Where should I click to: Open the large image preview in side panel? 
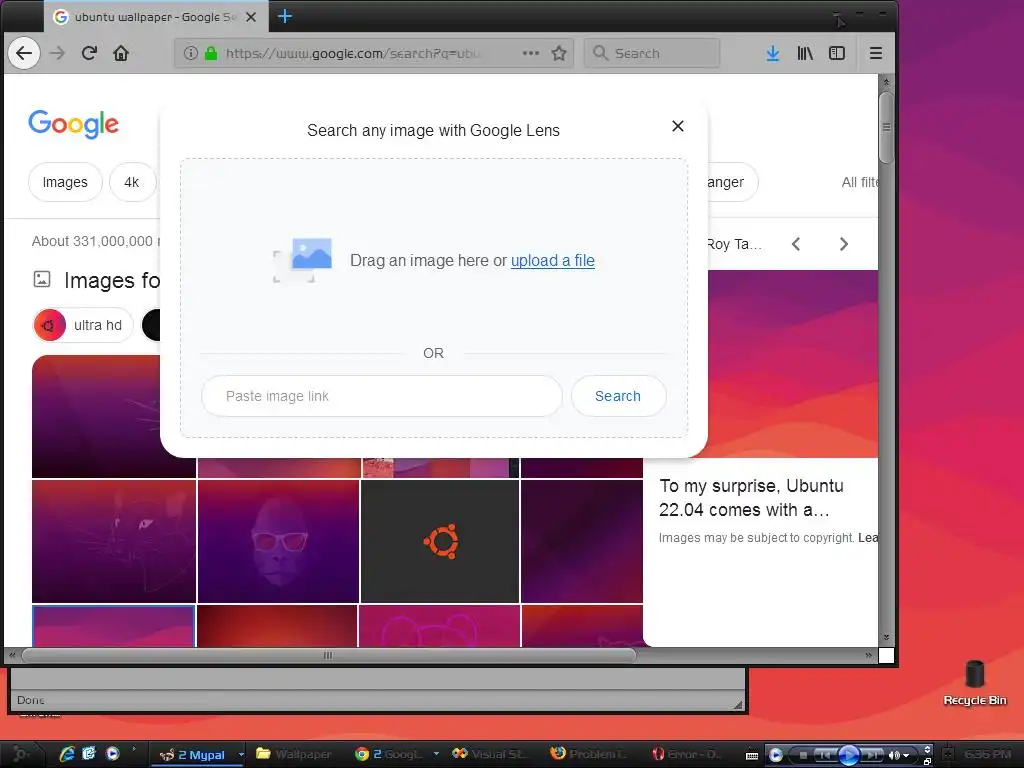pos(793,364)
